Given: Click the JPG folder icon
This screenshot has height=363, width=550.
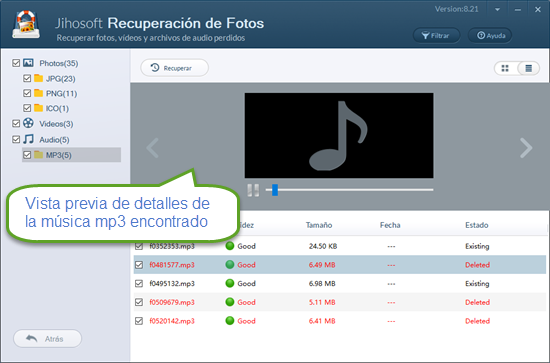Looking at the screenshot, I should click(x=38, y=78).
